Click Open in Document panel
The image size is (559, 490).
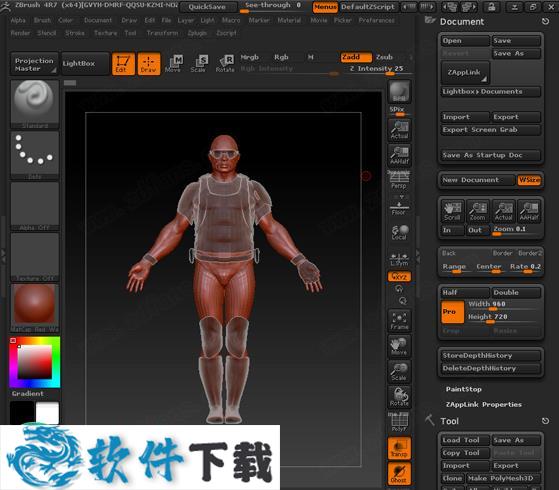click(465, 41)
